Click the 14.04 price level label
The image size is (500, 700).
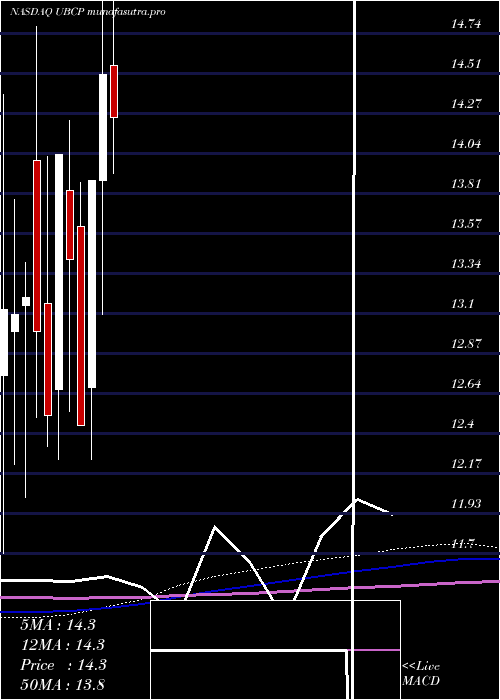tap(466, 144)
